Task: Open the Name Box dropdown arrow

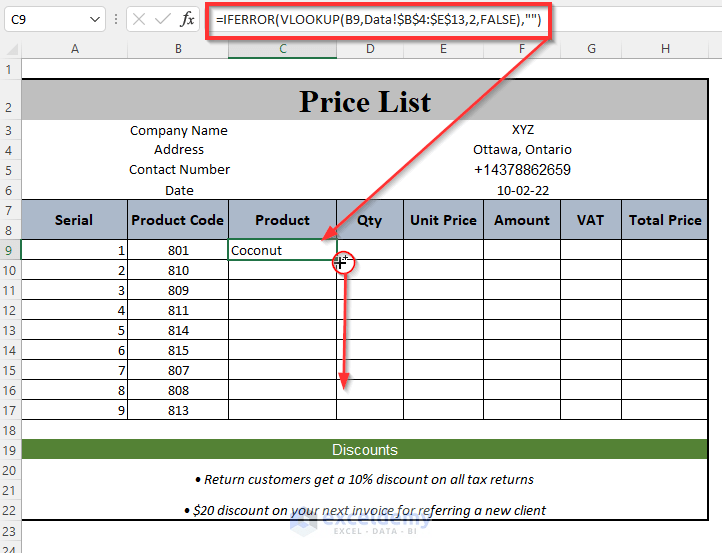Action: point(95,19)
